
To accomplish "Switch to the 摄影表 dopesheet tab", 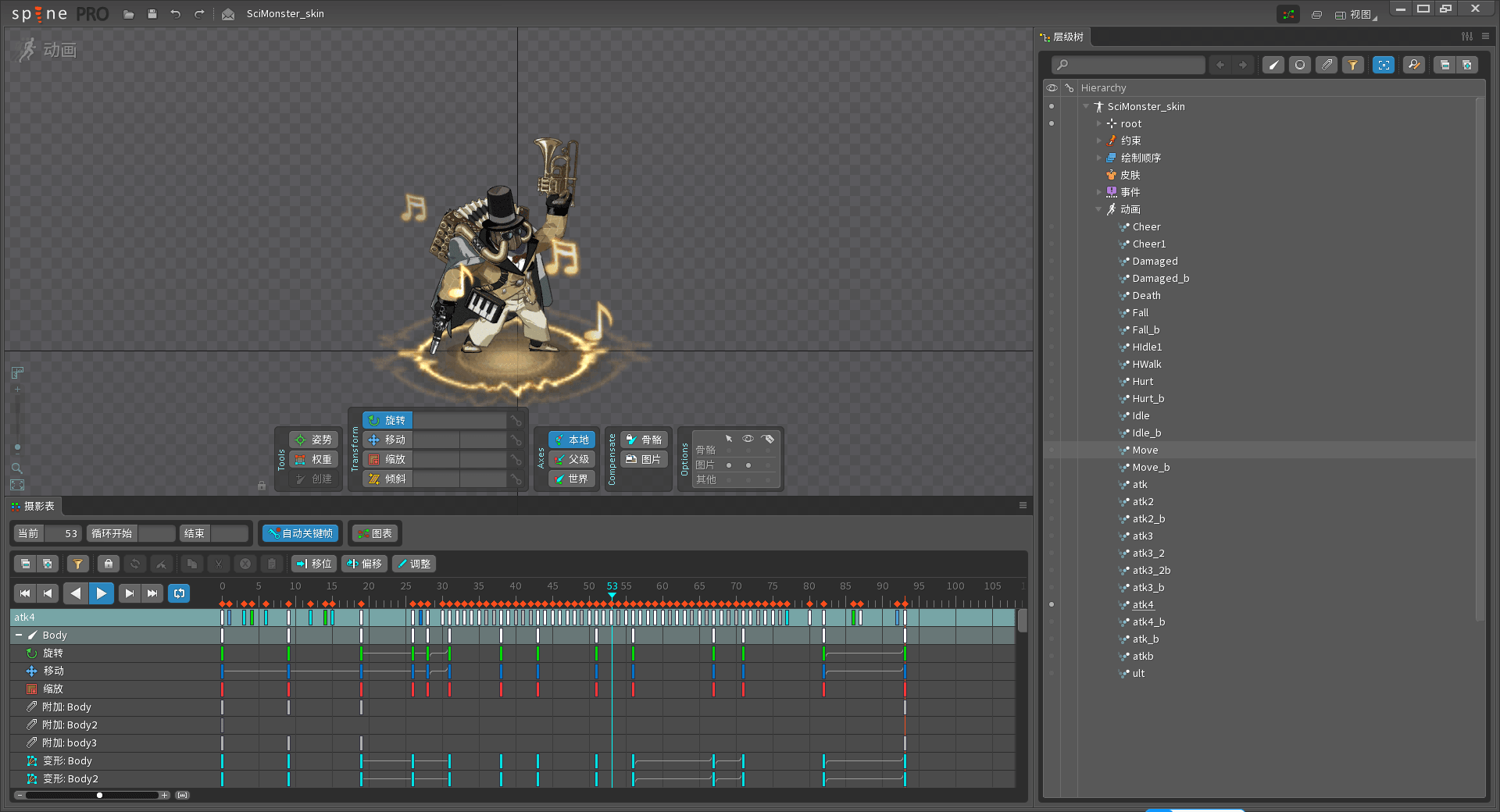I will pyautogui.click(x=34, y=506).
